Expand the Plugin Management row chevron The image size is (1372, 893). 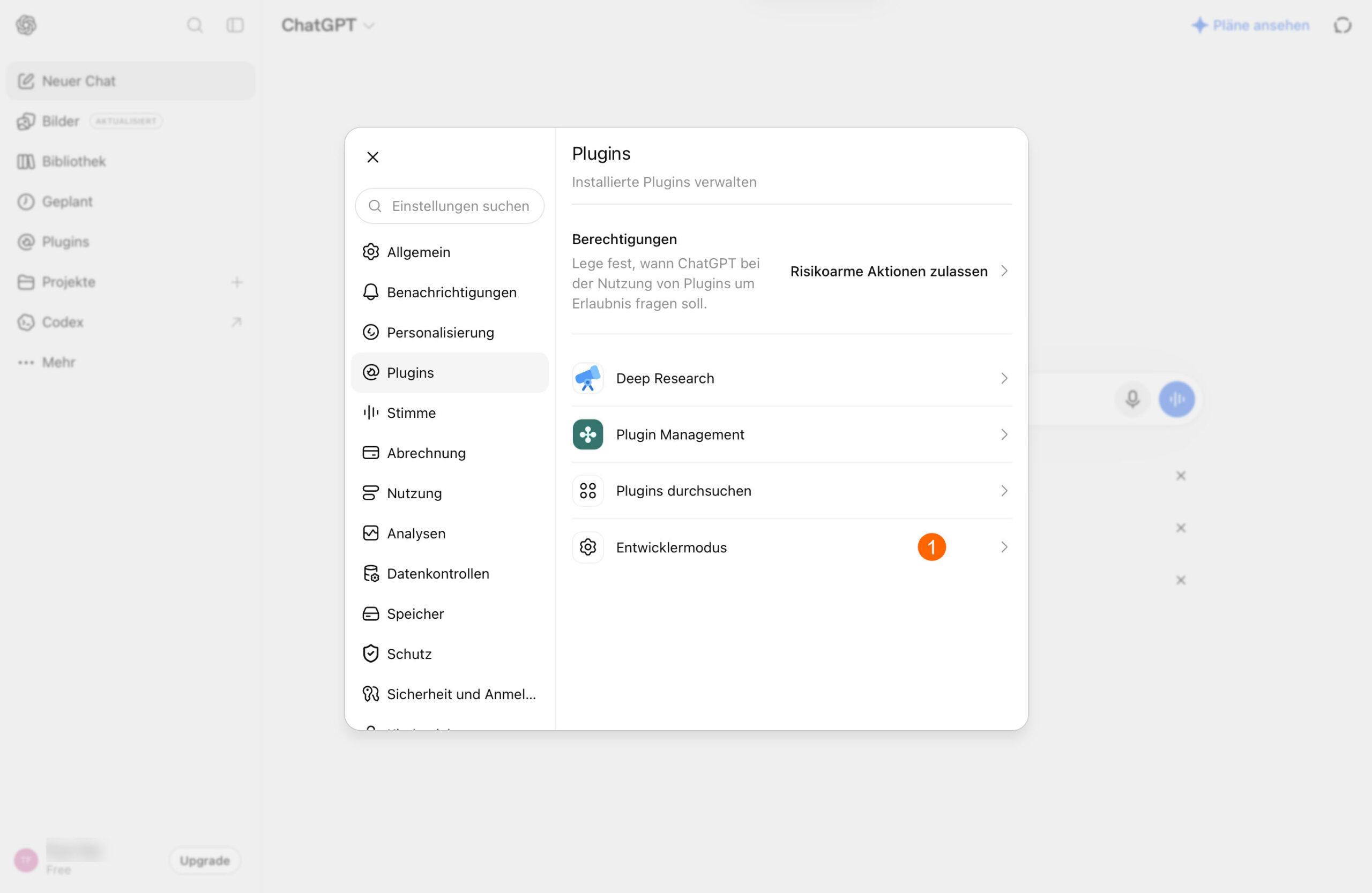pyautogui.click(x=1004, y=434)
